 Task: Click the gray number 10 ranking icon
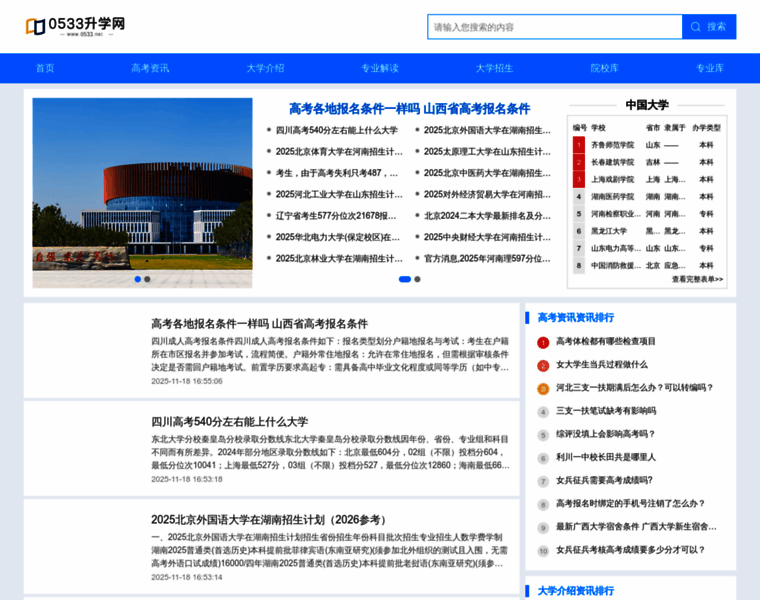click(543, 550)
